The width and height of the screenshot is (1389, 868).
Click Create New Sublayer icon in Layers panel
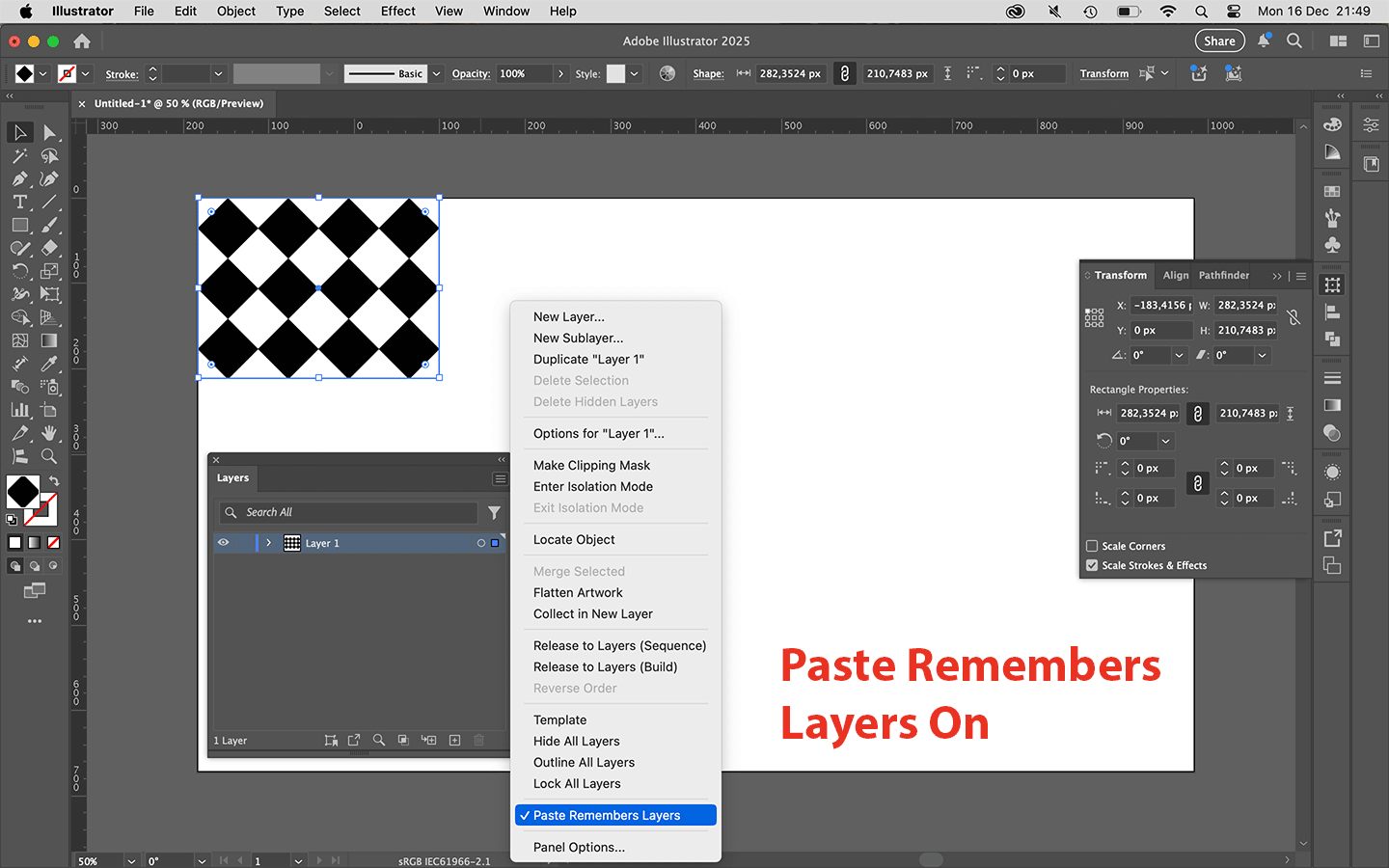[x=428, y=740]
